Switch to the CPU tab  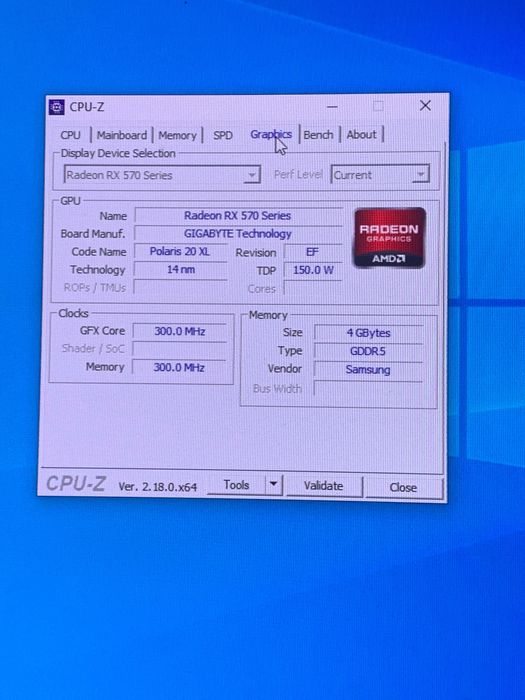click(x=71, y=135)
